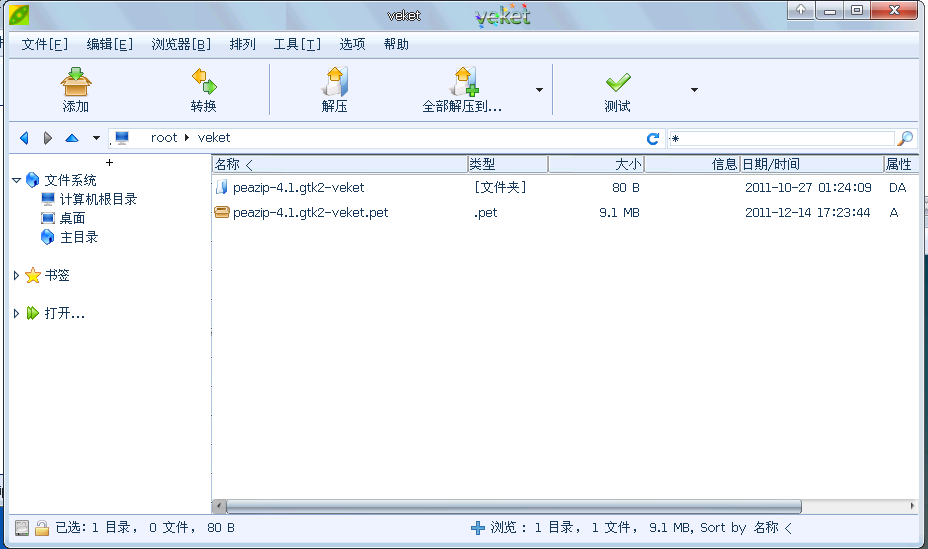Click the 测试 (Test) checkmark icon
The image size is (928, 549).
point(618,82)
